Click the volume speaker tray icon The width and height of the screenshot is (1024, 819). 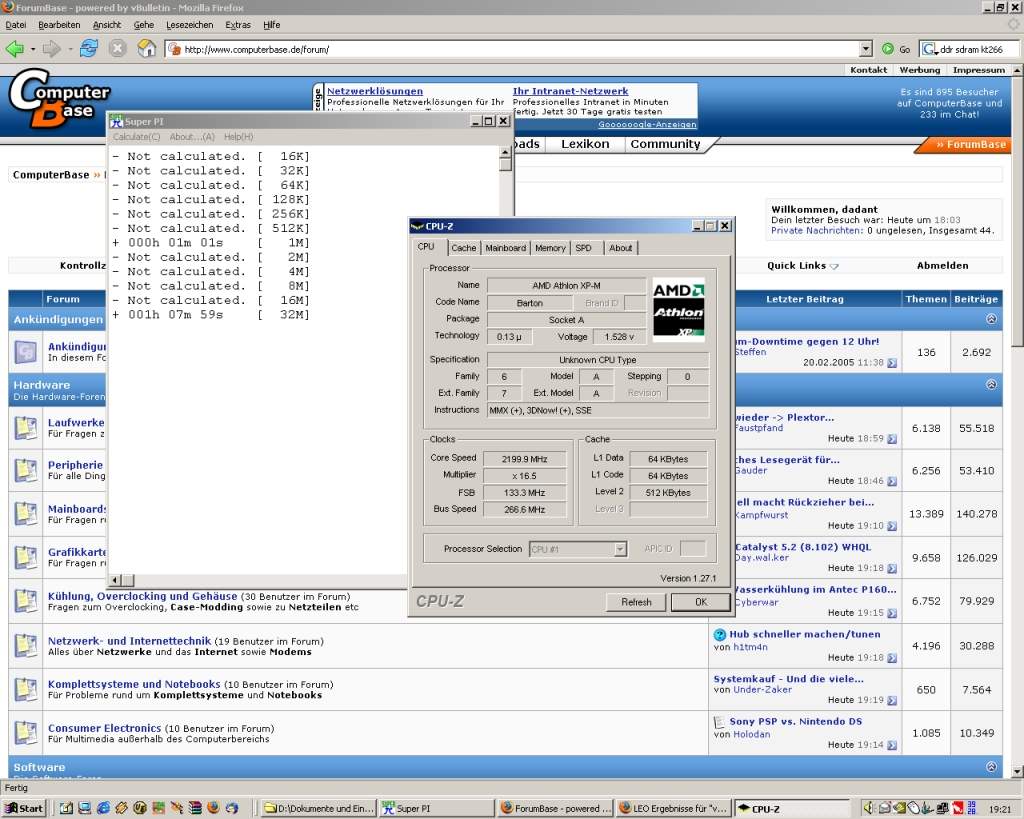coord(869,808)
